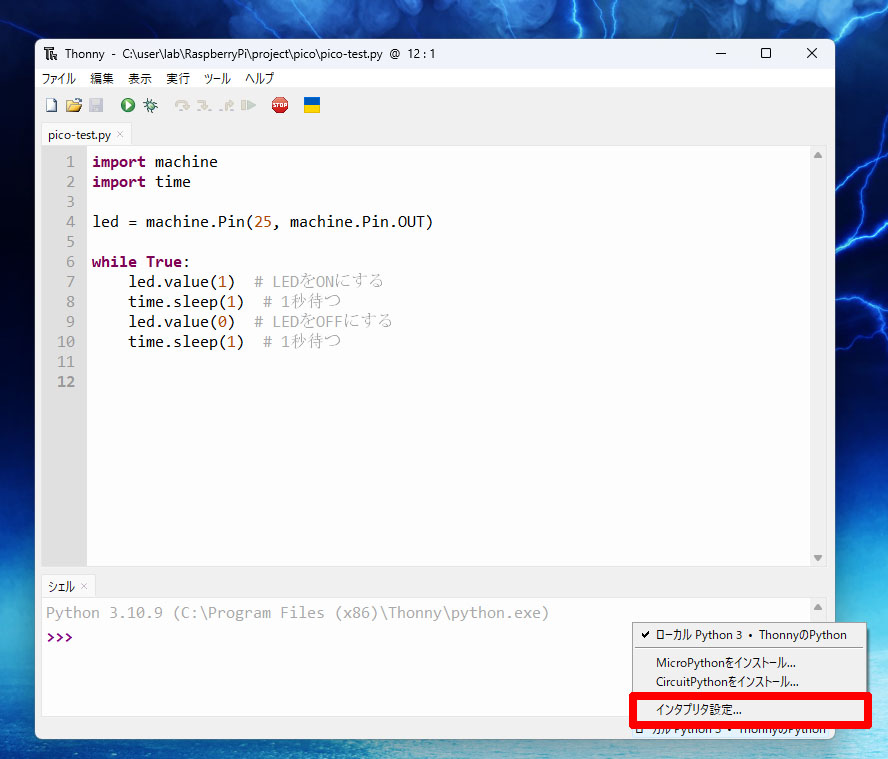
Task: Click the 'led = machine.Pin(25, machine.Pin.OUT)' line
Action: (x=262, y=221)
